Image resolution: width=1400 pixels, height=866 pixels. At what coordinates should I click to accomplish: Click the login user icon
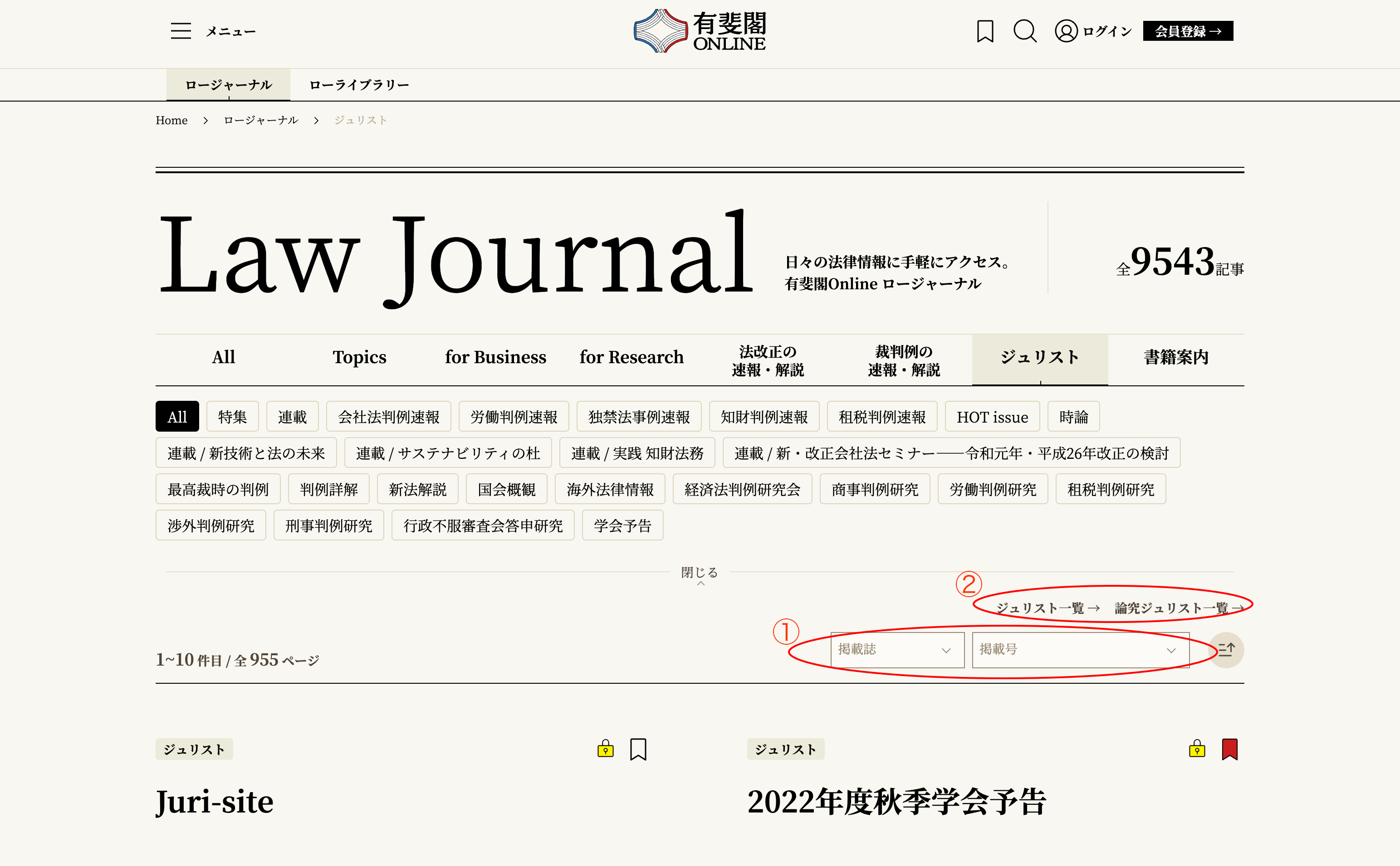coord(1066,31)
